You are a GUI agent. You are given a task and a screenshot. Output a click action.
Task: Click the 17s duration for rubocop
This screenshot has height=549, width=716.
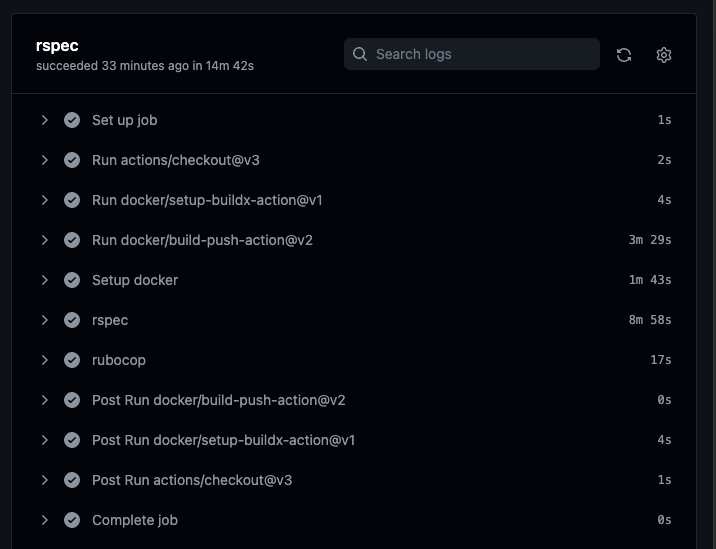pyautogui.click(x=661, y=360)
